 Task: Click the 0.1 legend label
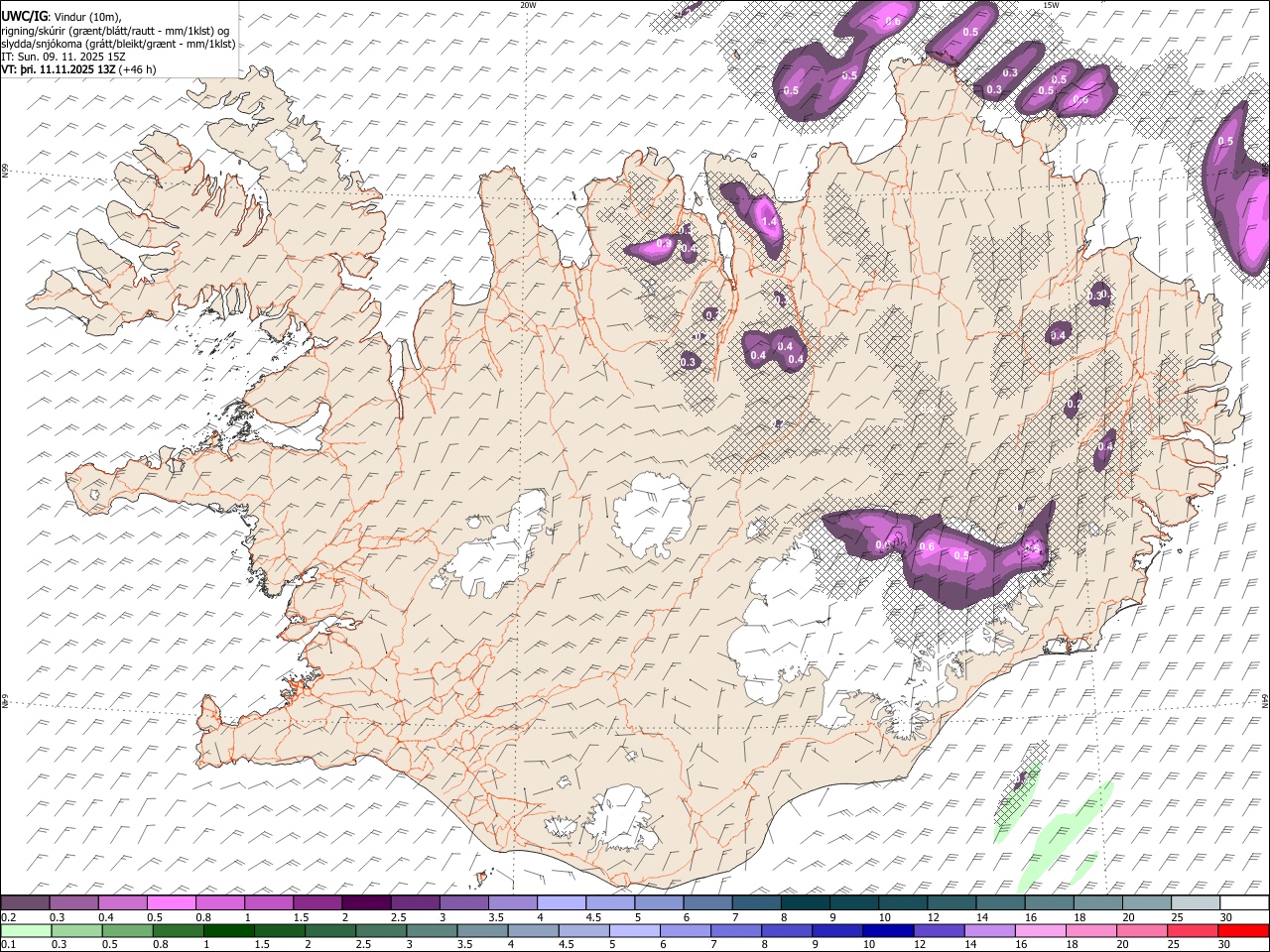pyautogui.click(x=8, y=944)
